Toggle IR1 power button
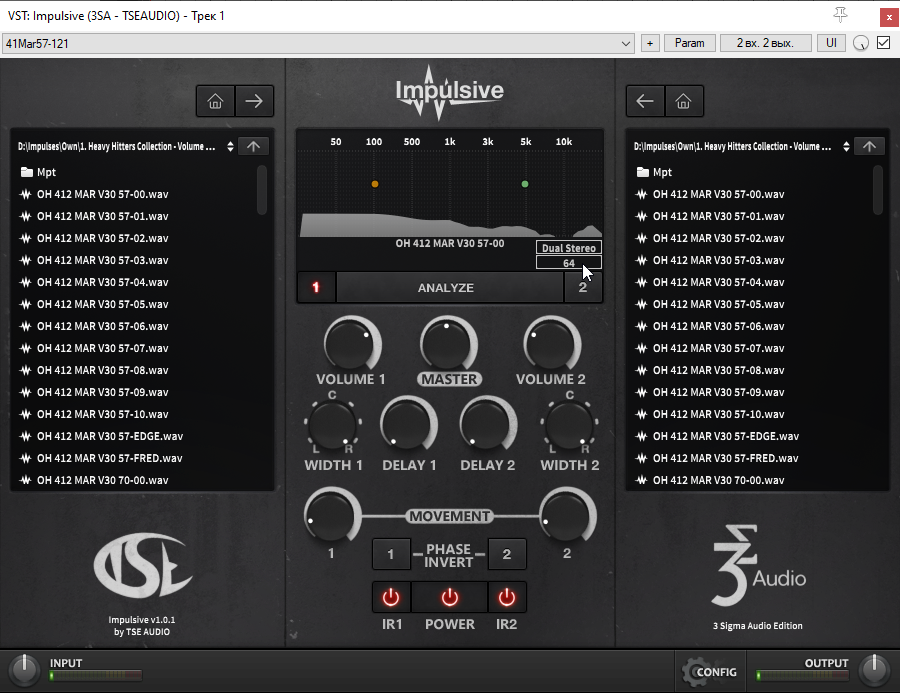Viewport: 900px width, 693px height. (x=391, y=597)
